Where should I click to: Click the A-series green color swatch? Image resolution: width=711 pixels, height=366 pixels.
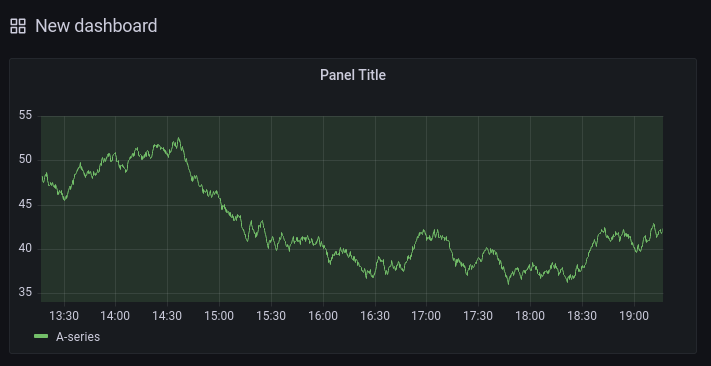coord(41,336)
